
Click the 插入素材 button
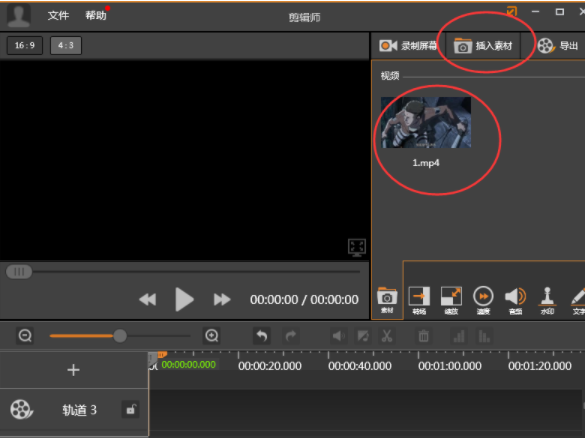483,46
